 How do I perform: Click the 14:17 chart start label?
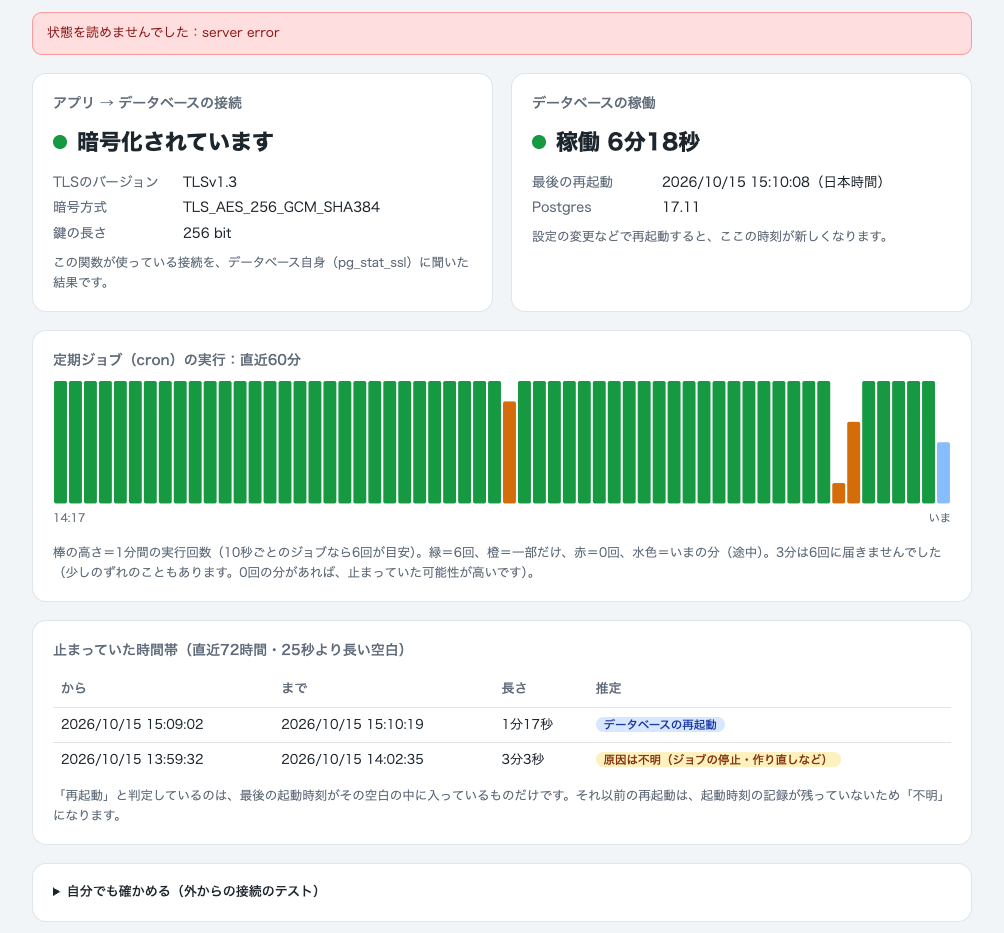[x=69, y=517]
